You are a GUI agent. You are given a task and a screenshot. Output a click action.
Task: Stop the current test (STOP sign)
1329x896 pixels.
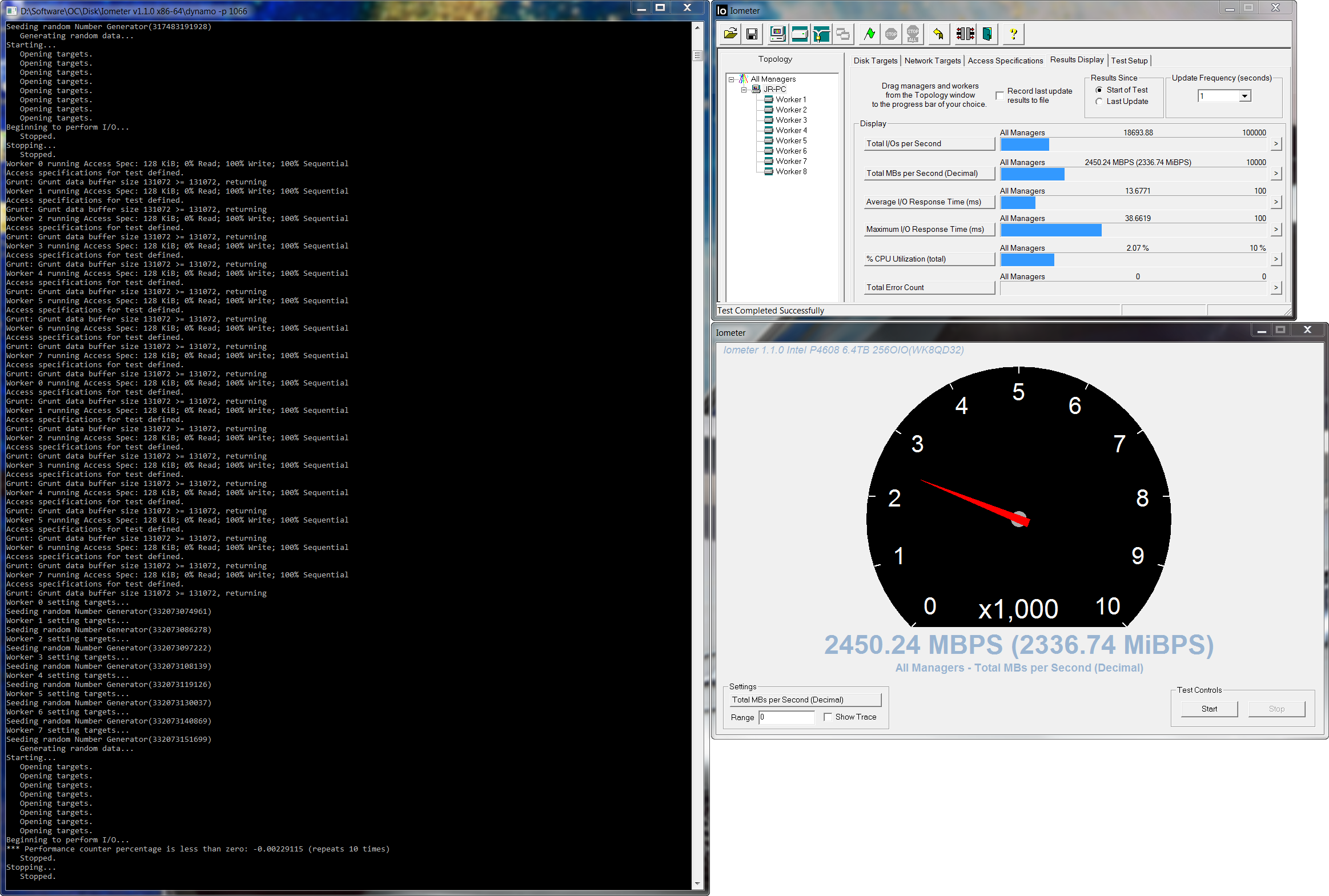click(892, 34)
